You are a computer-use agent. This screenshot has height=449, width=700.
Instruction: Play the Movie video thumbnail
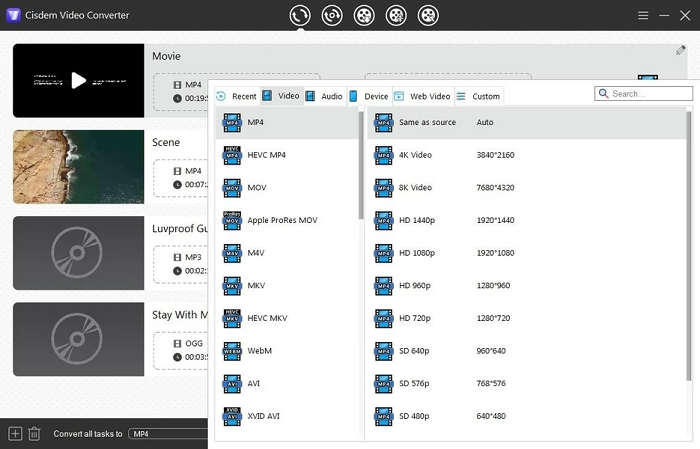79,80
